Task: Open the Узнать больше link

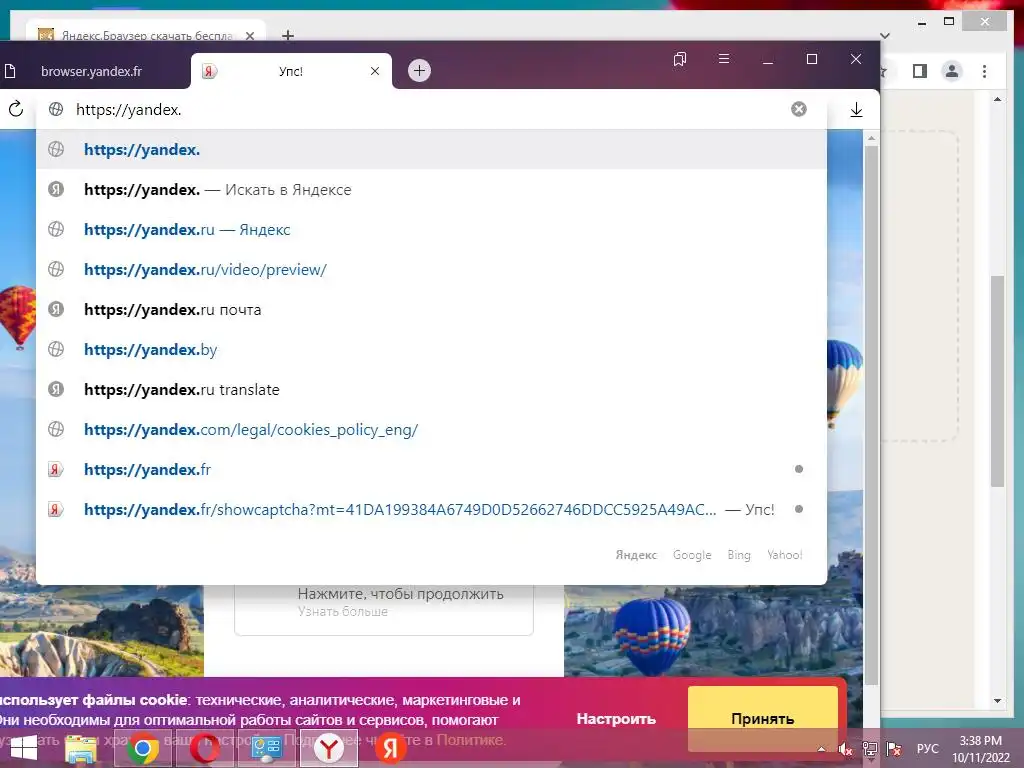Action: [343, 612]
